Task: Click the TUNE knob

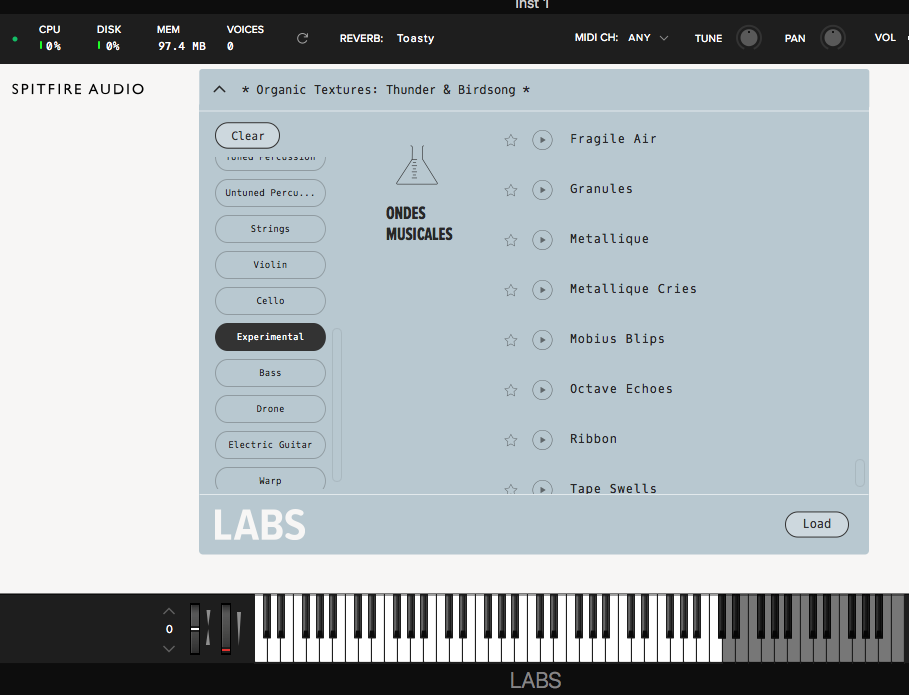Action: 748,38
